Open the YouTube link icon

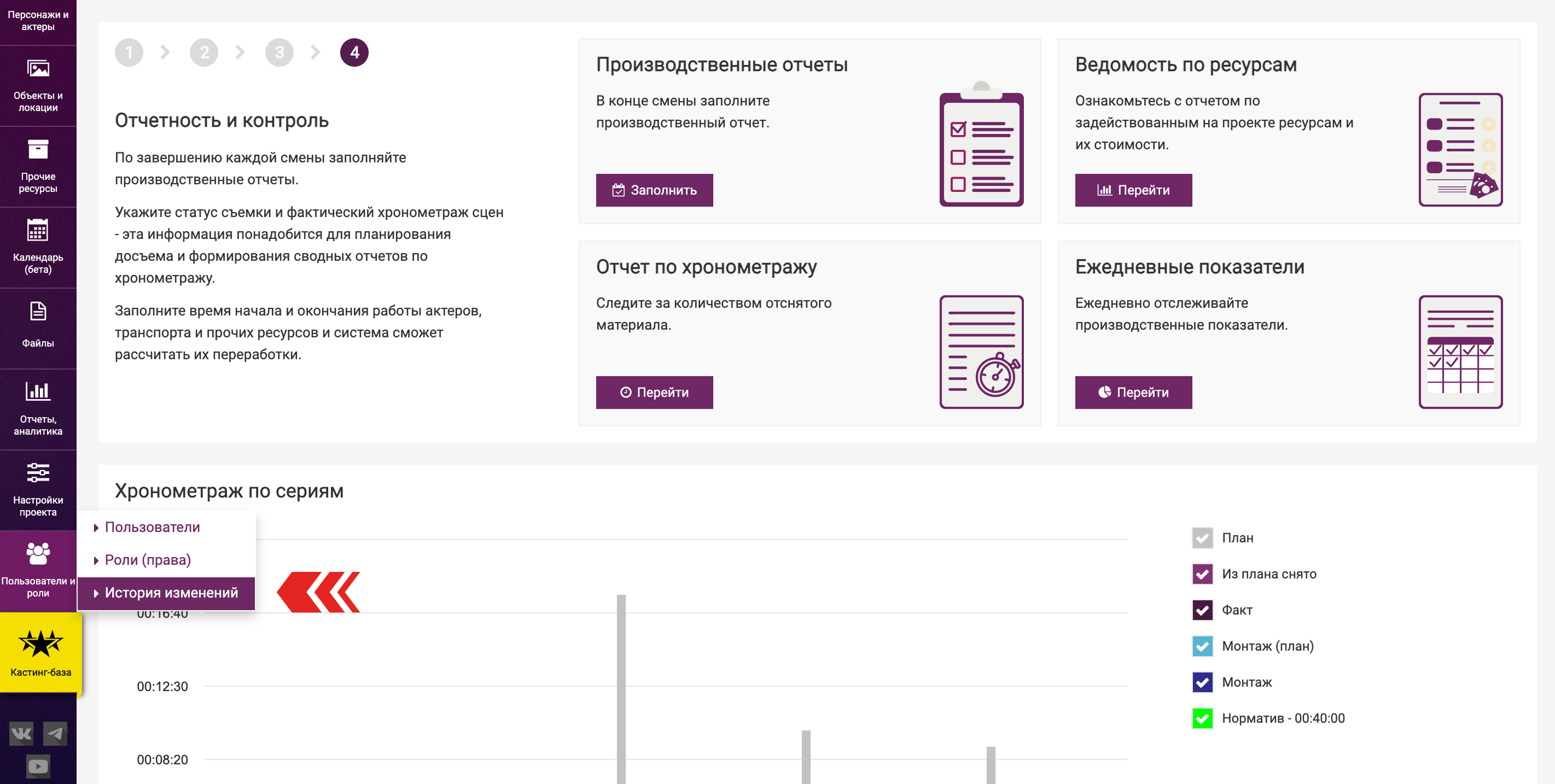click(x=38, y=767)
